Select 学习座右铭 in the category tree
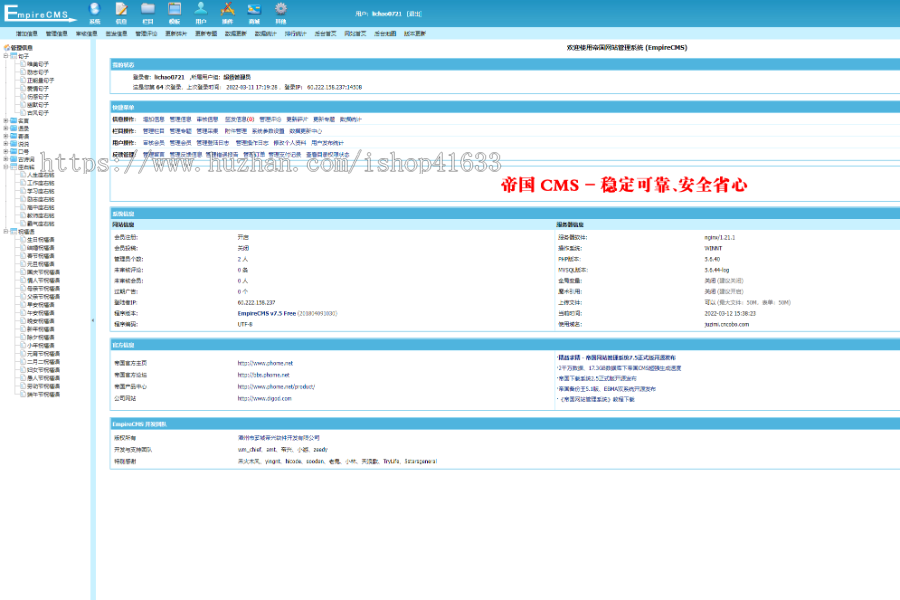The height and width of the screenshot is (600, 900). pyautogui.click(x=41, y=191)
